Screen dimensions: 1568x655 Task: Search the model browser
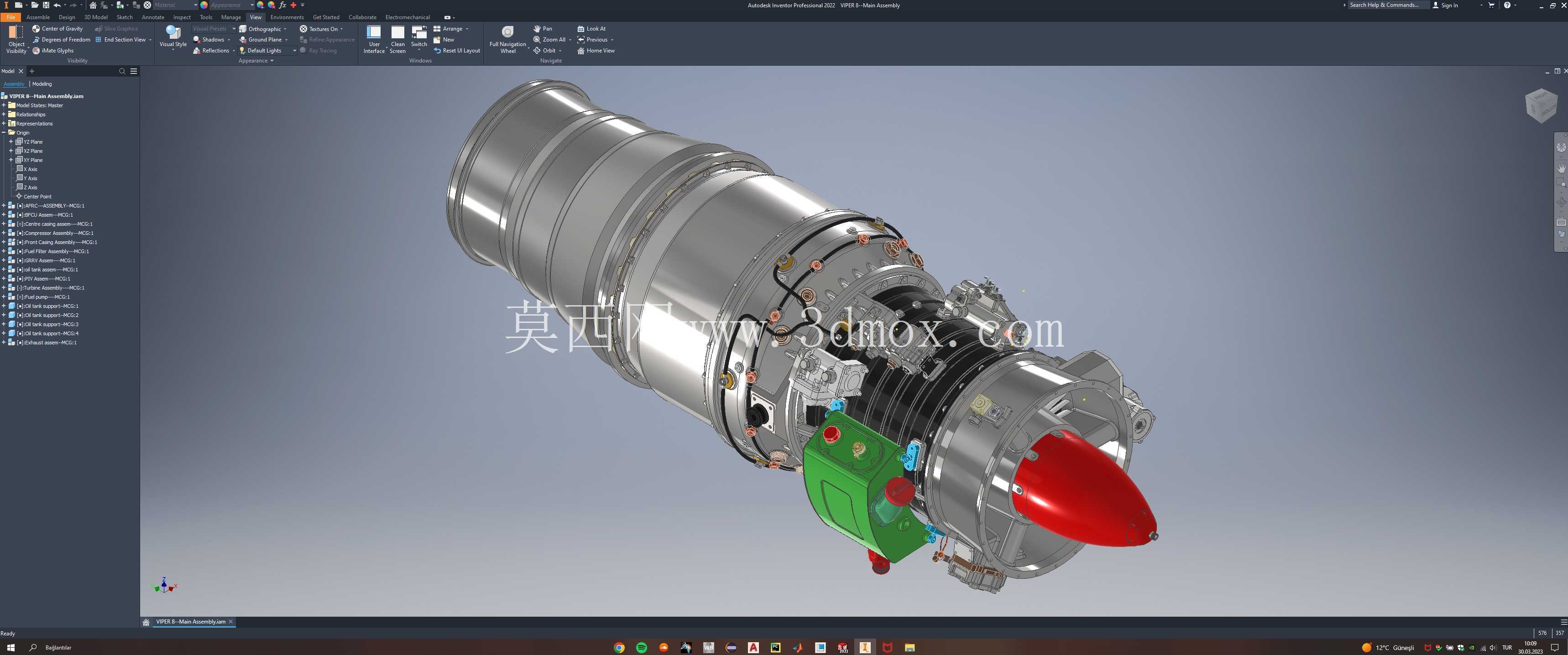pyautogui.click(x=122, y=71)
